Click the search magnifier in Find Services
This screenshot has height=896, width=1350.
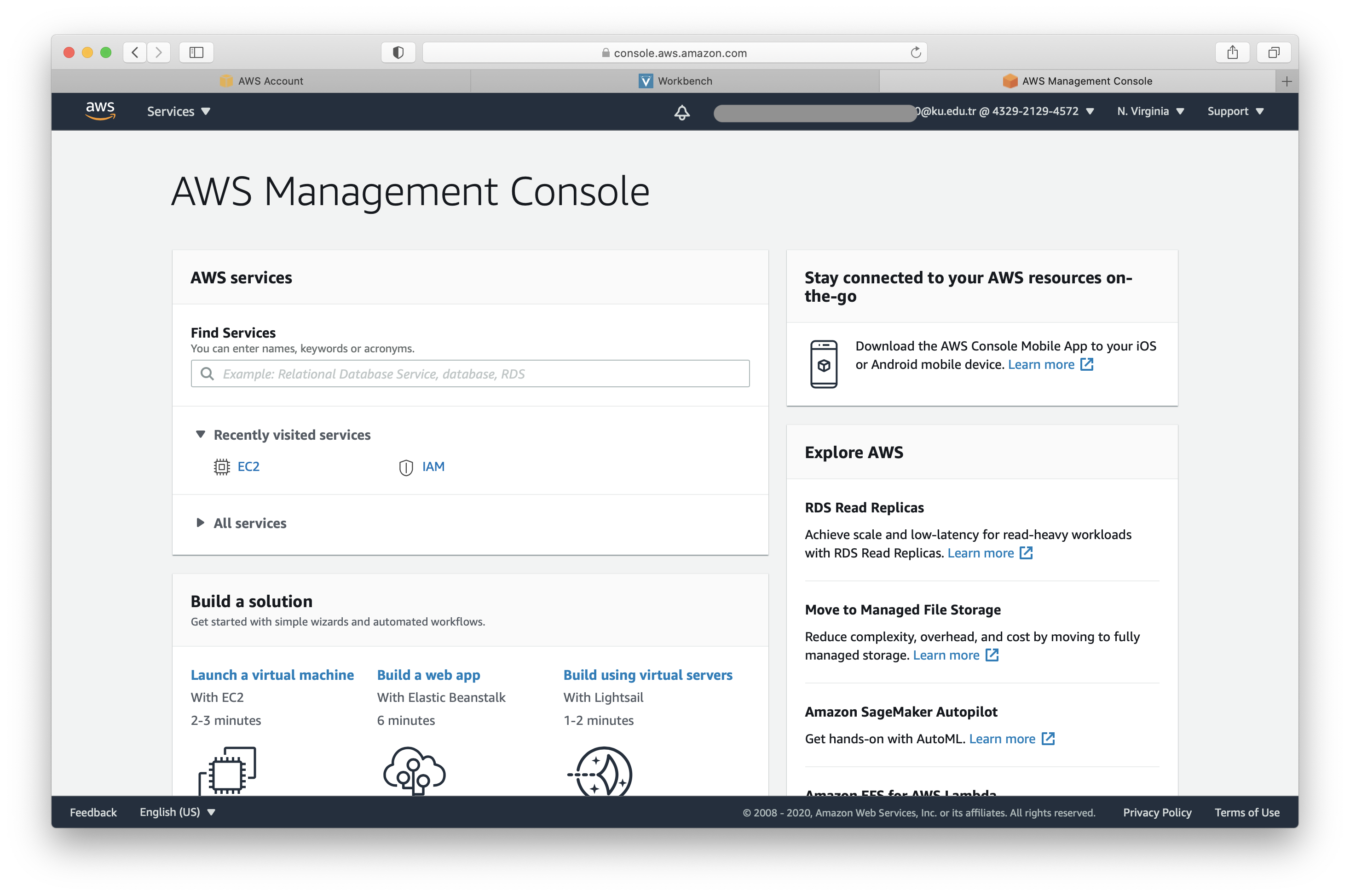207,373
